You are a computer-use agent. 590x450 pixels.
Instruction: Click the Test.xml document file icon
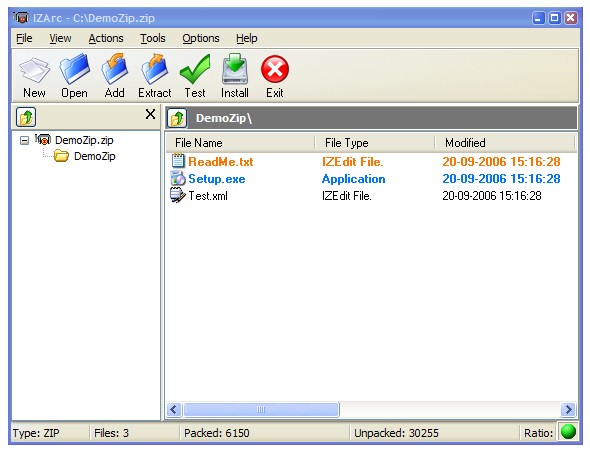[178, 195]
